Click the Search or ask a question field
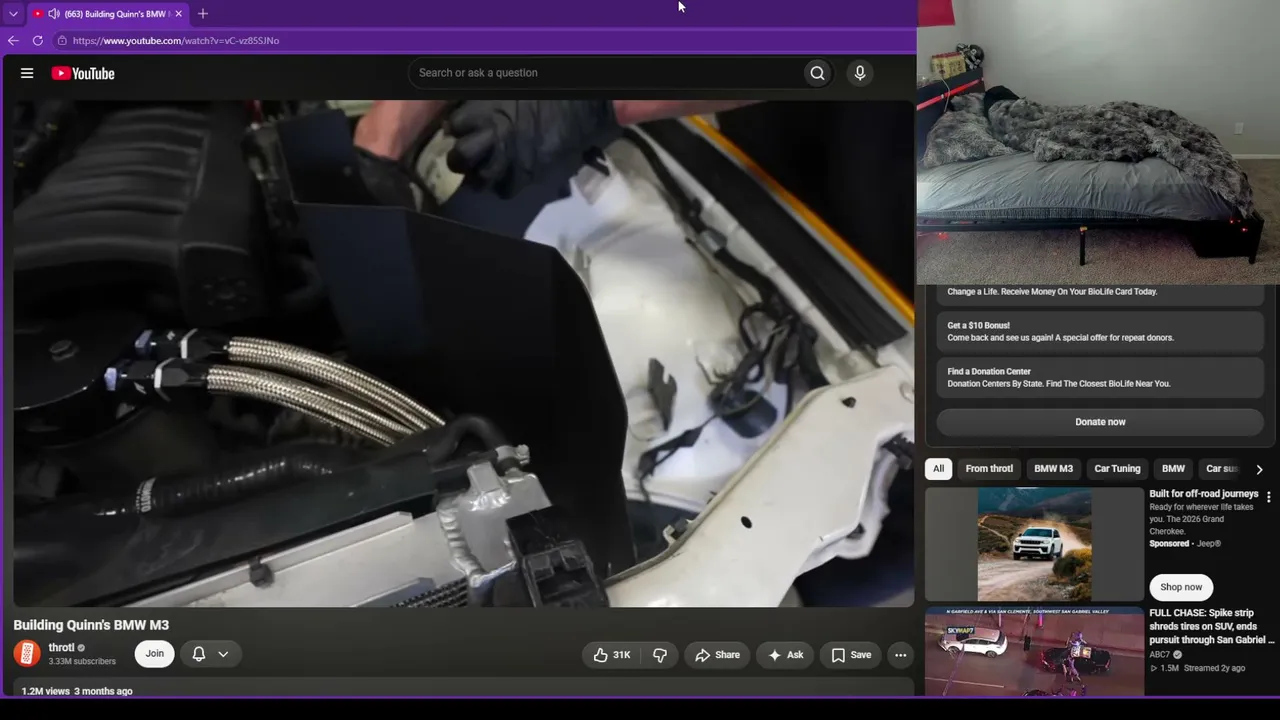This screenshot has width=1280, height=720. [605, 73]
